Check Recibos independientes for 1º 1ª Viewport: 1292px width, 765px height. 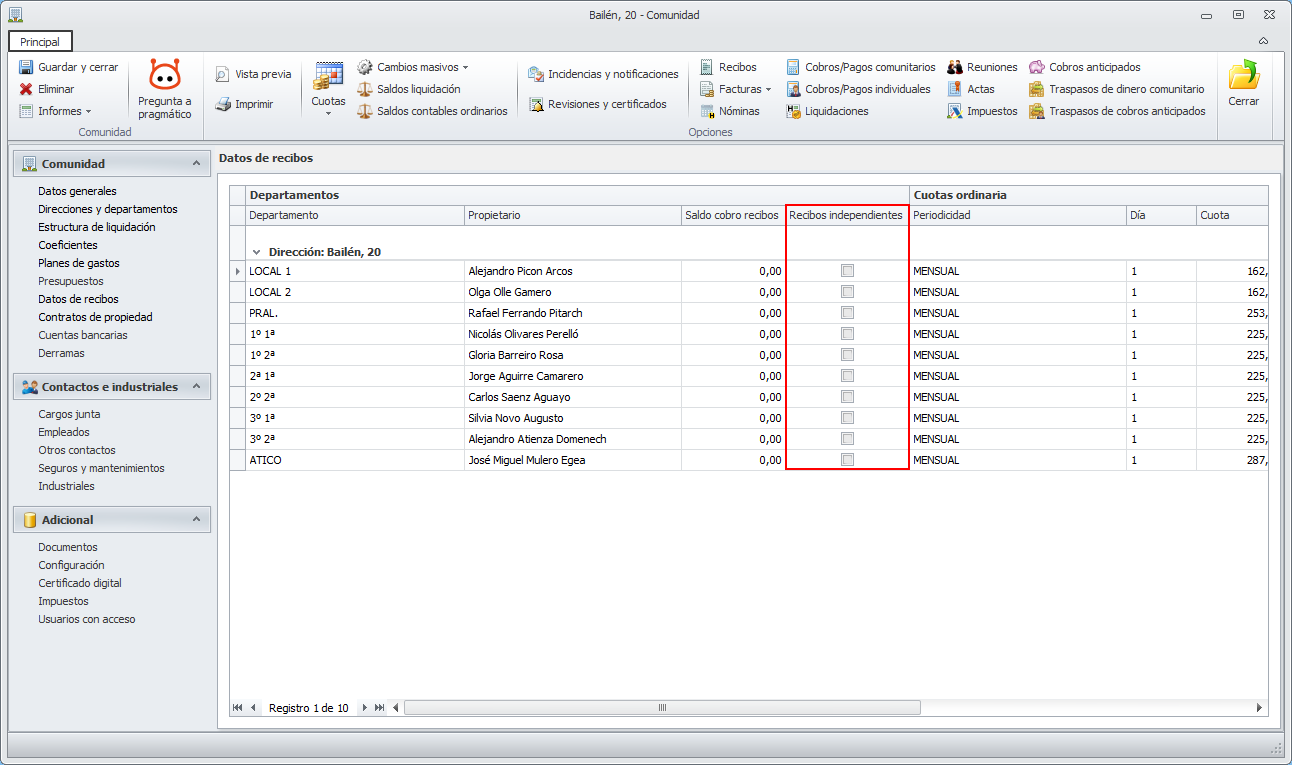[x=848, y=334]
